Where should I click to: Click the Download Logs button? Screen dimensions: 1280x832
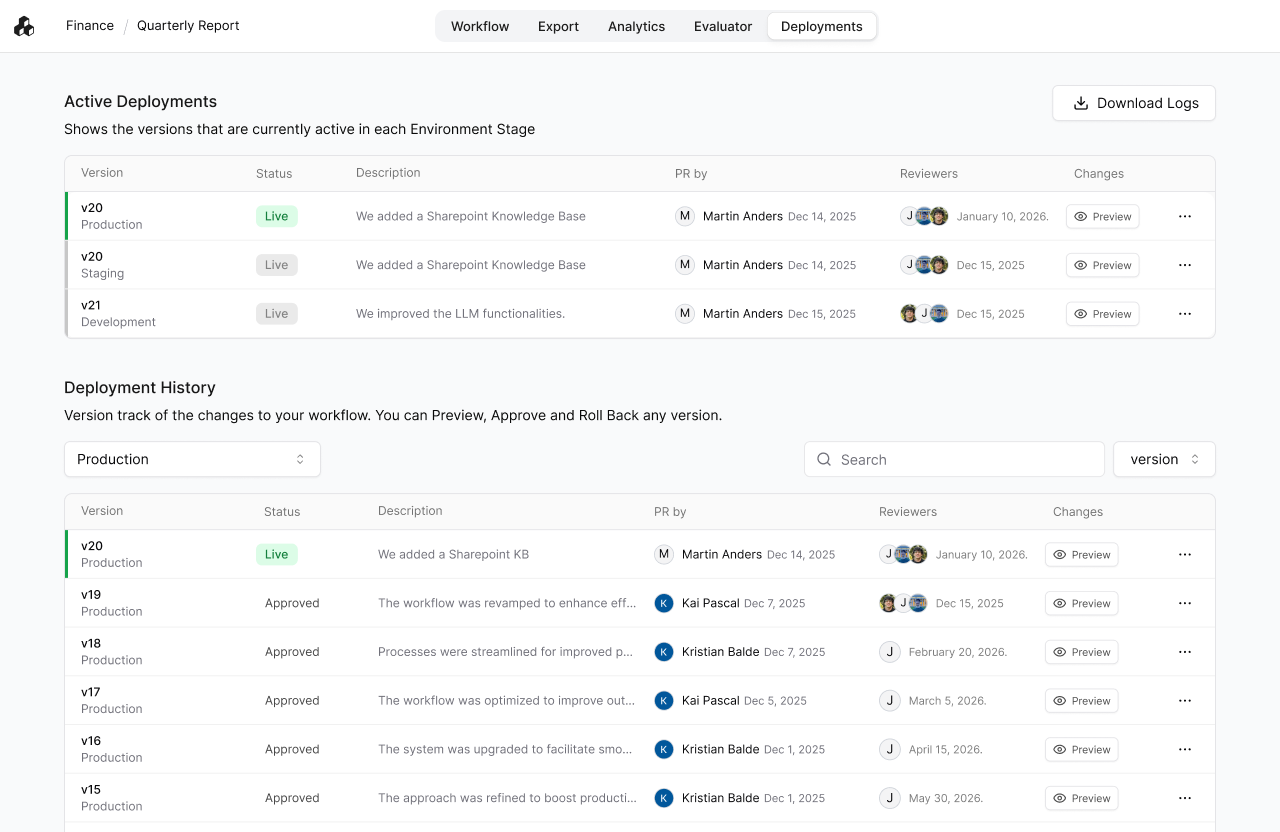coord(1134,103)
